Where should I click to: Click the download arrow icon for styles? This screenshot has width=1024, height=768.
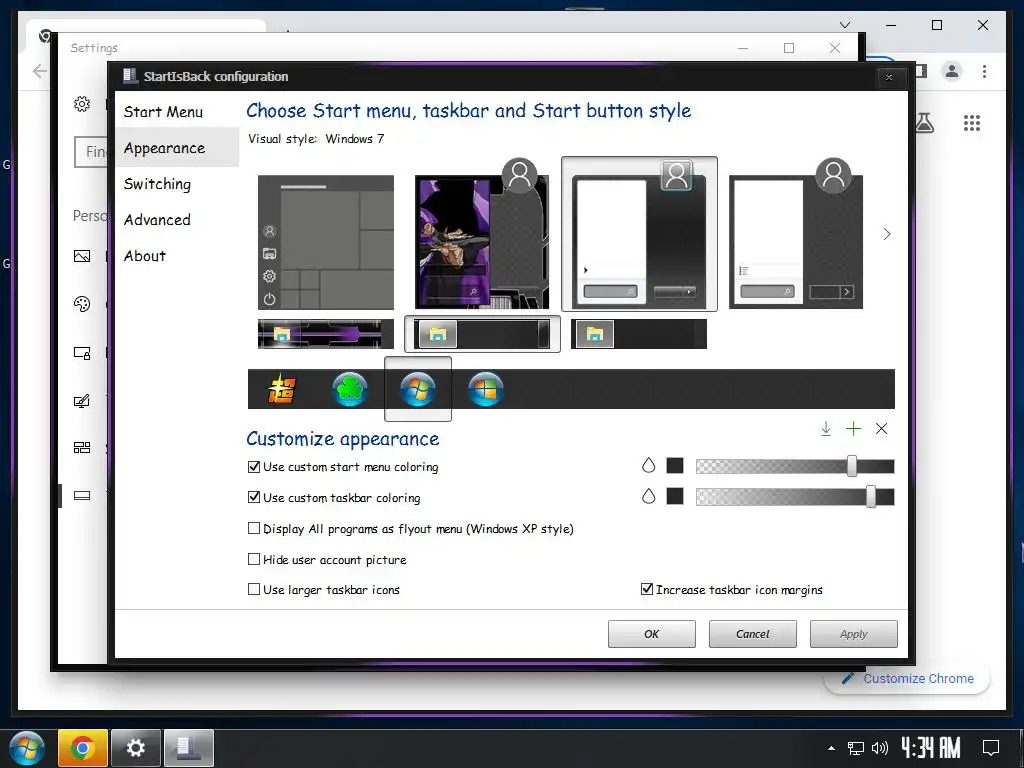tap(825, 429)
